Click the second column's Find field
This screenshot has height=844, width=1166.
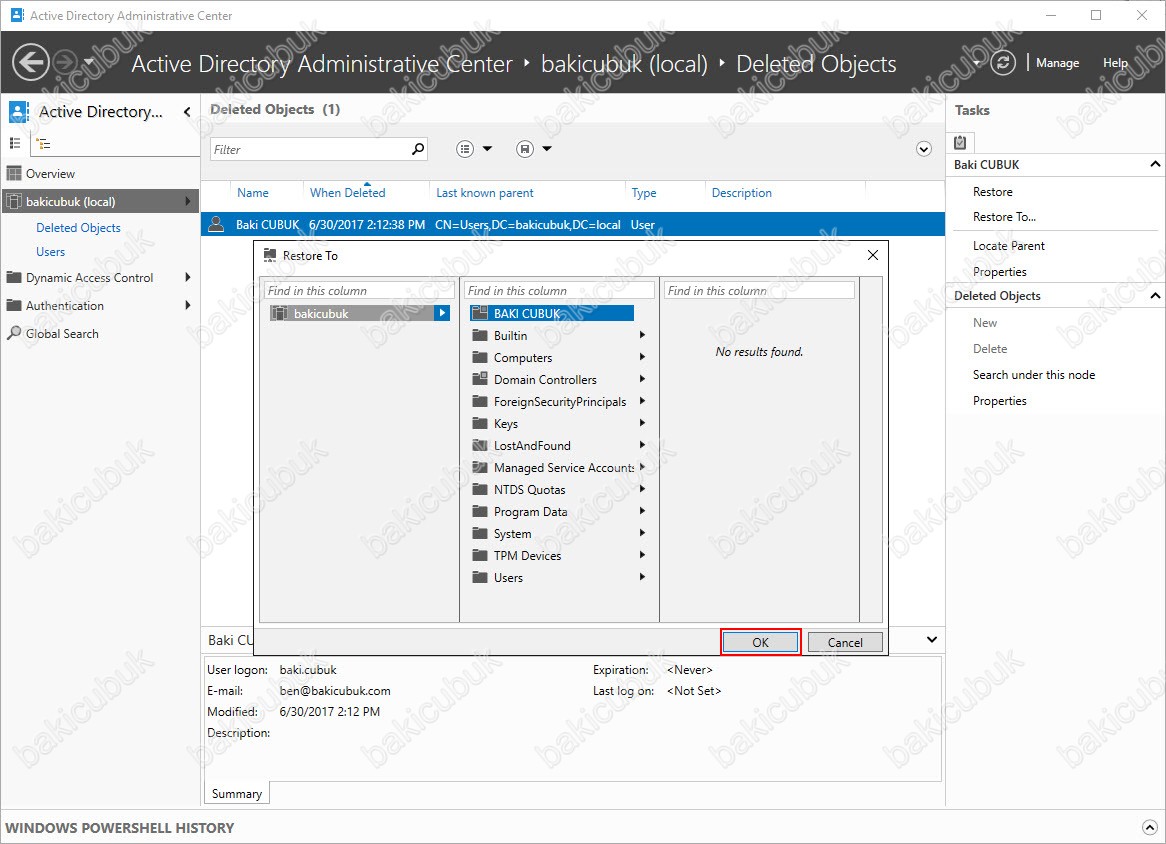point(559,290)
